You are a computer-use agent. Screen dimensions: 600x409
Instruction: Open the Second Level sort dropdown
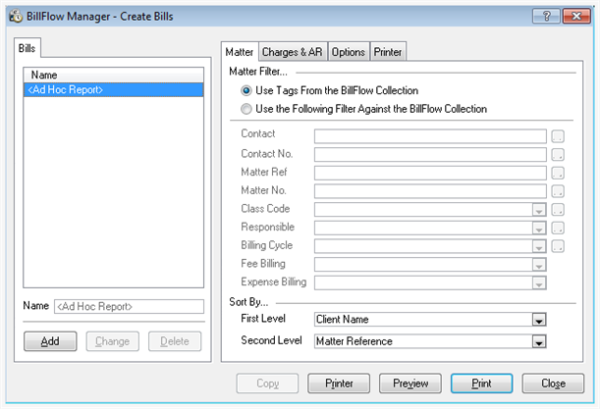pos(539,342)
